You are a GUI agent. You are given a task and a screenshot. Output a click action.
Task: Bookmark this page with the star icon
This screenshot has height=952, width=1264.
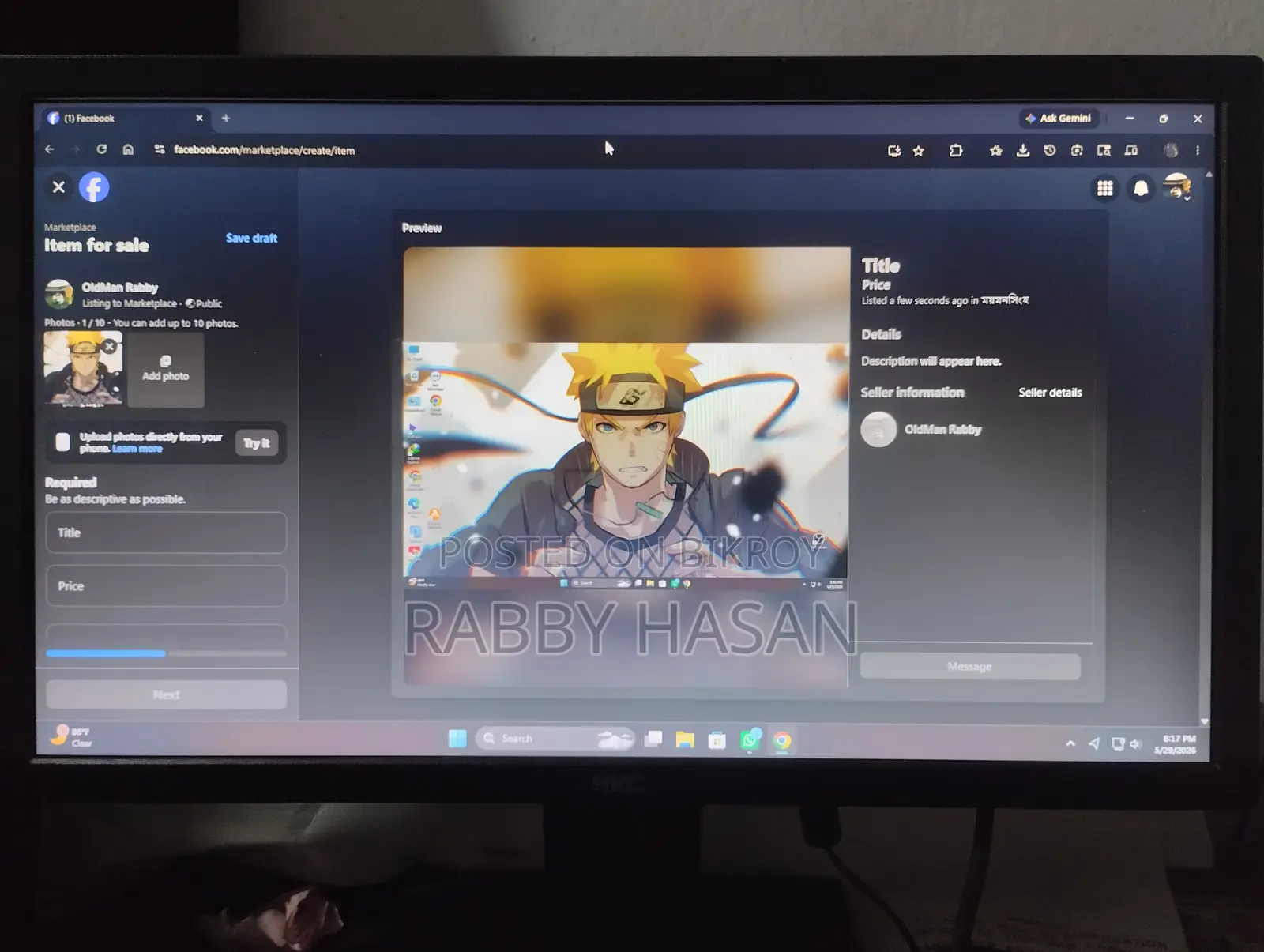click(x=918, y=150)
